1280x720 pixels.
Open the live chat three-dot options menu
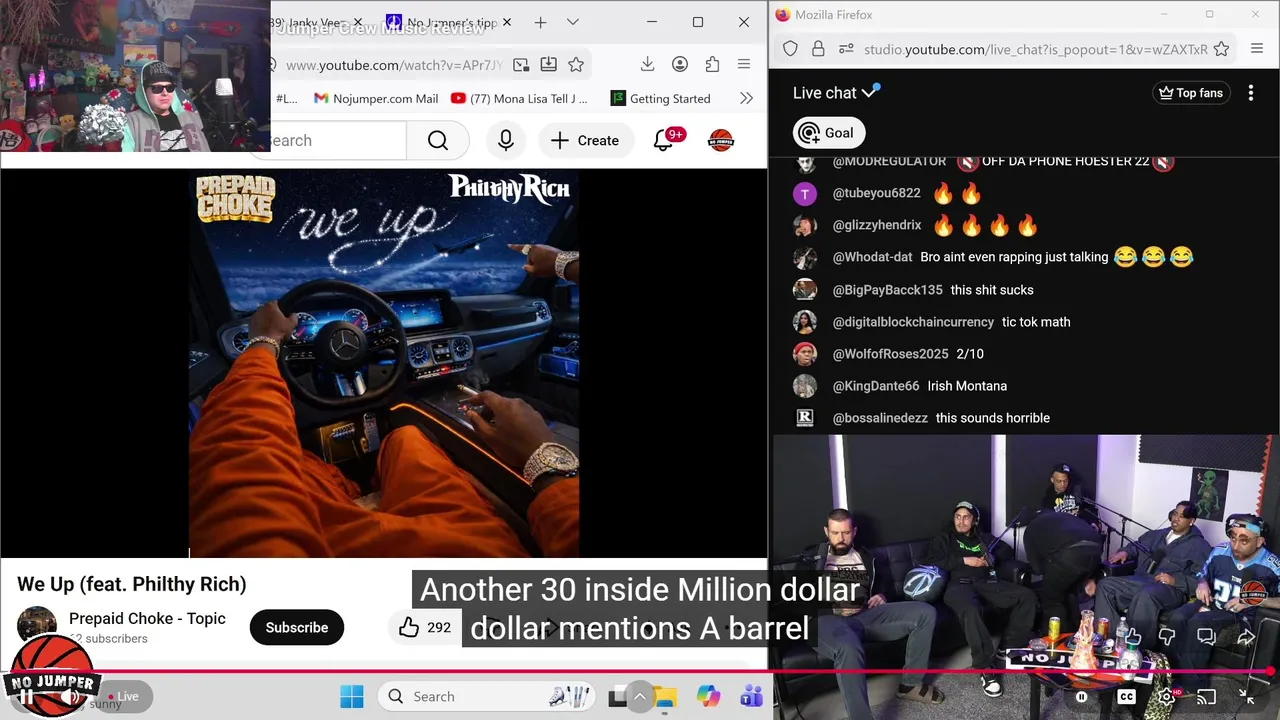[1251, 93]
